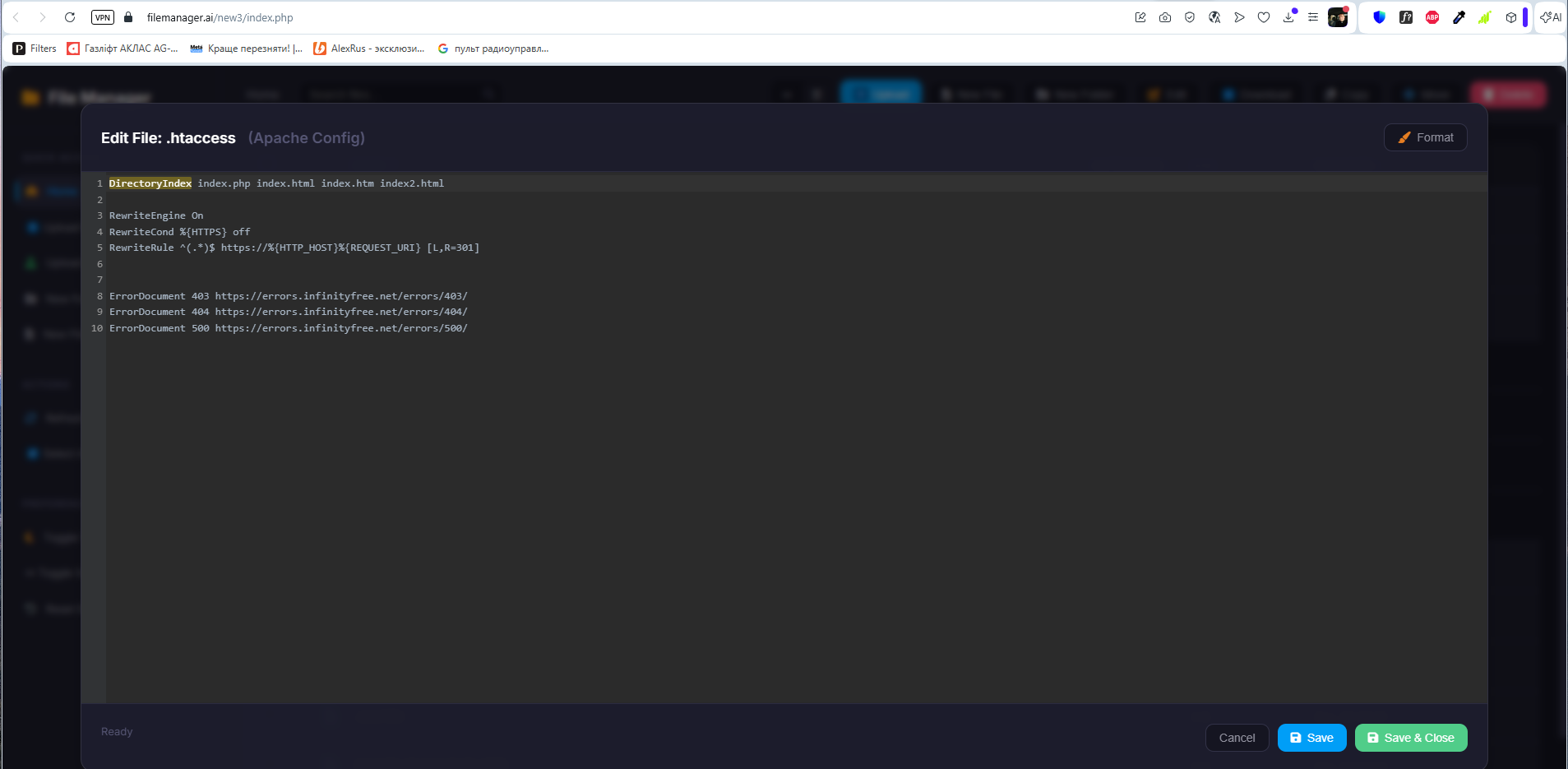
Task: Open the downloads icon in toolbar
Action: 1288,17
